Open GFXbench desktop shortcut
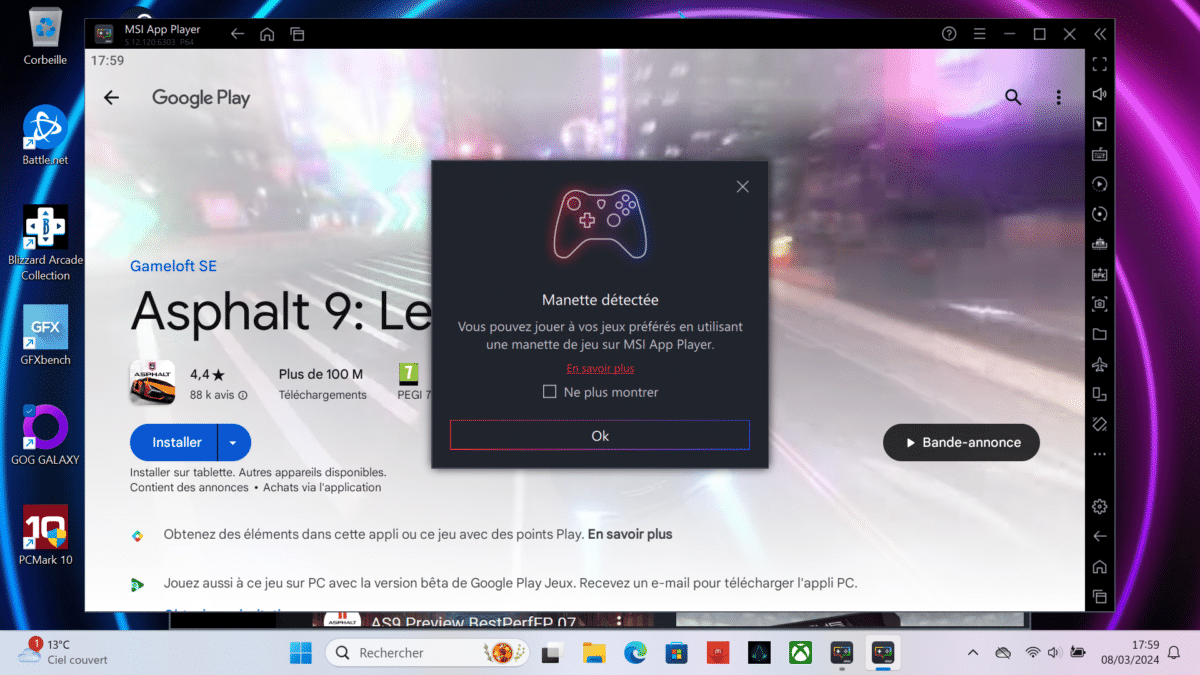 click(45, 335)
